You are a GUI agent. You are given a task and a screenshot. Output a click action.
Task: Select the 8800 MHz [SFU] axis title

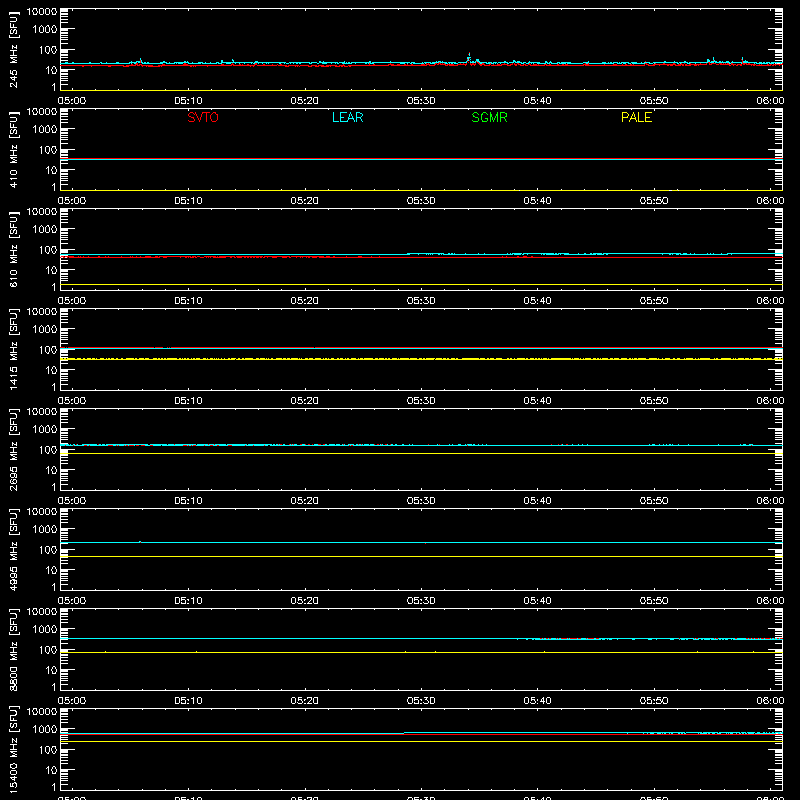[x=13, y=649]
